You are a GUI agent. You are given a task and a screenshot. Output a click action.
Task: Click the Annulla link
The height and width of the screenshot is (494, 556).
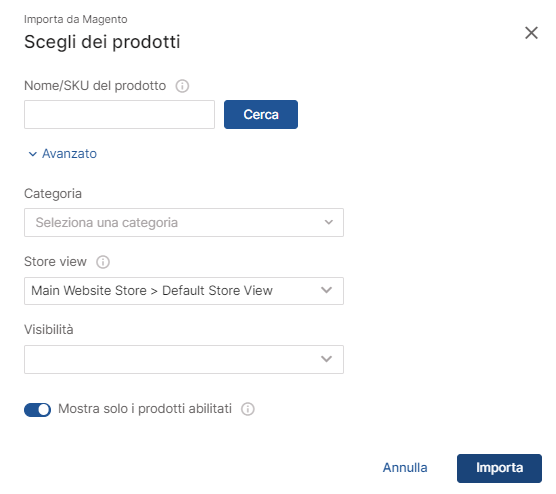click(405, 468)
